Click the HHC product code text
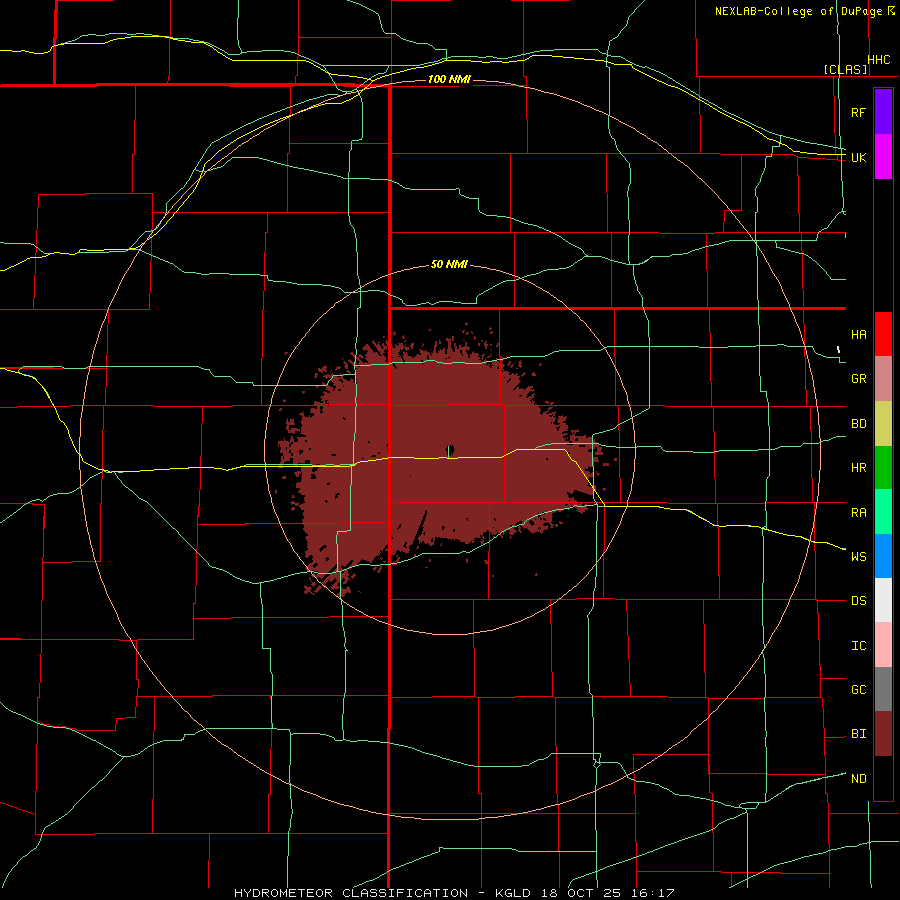 click(x=879, y=60)
